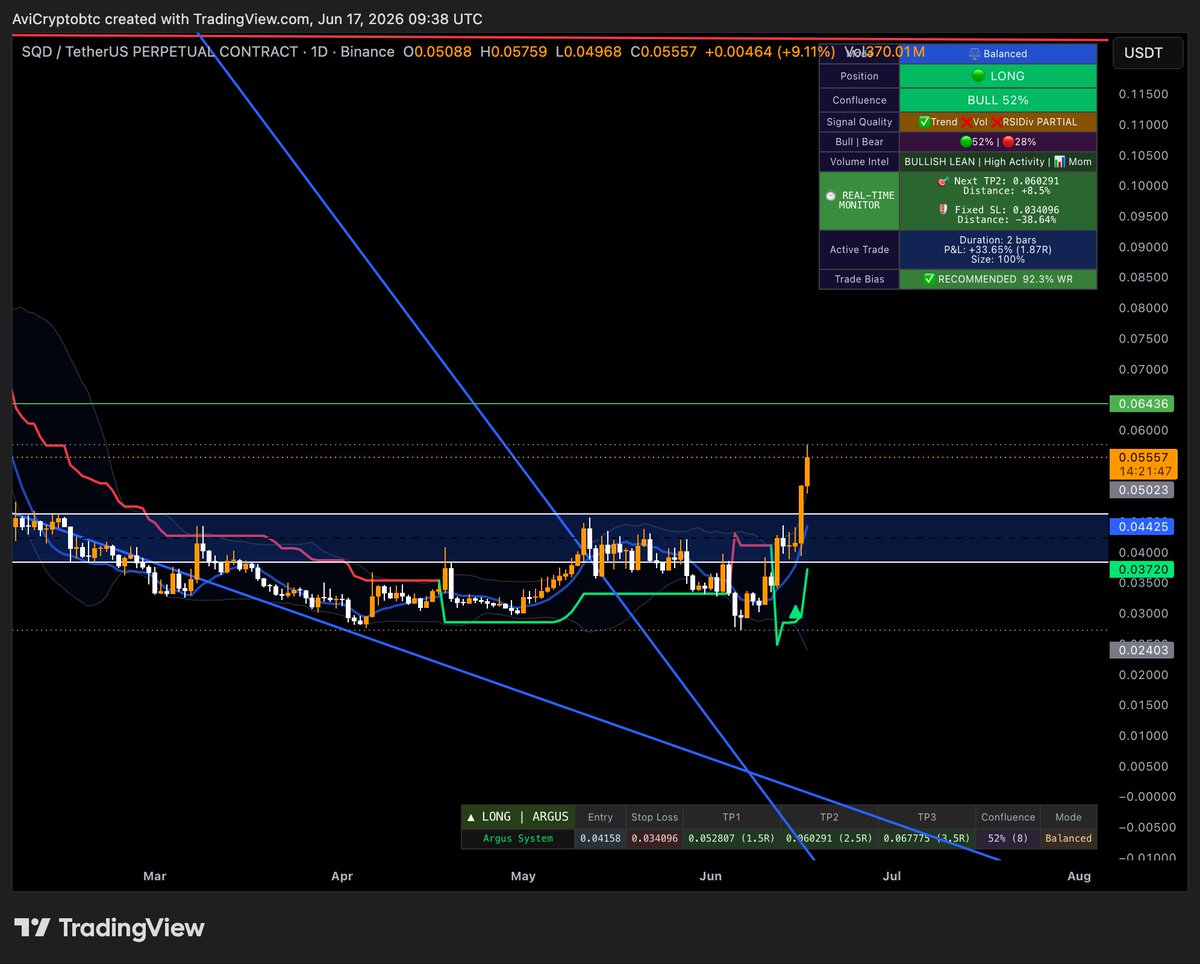Click the 52% (8) confluence cell
Viewport: 1200px width, 964px height.
1008,838
